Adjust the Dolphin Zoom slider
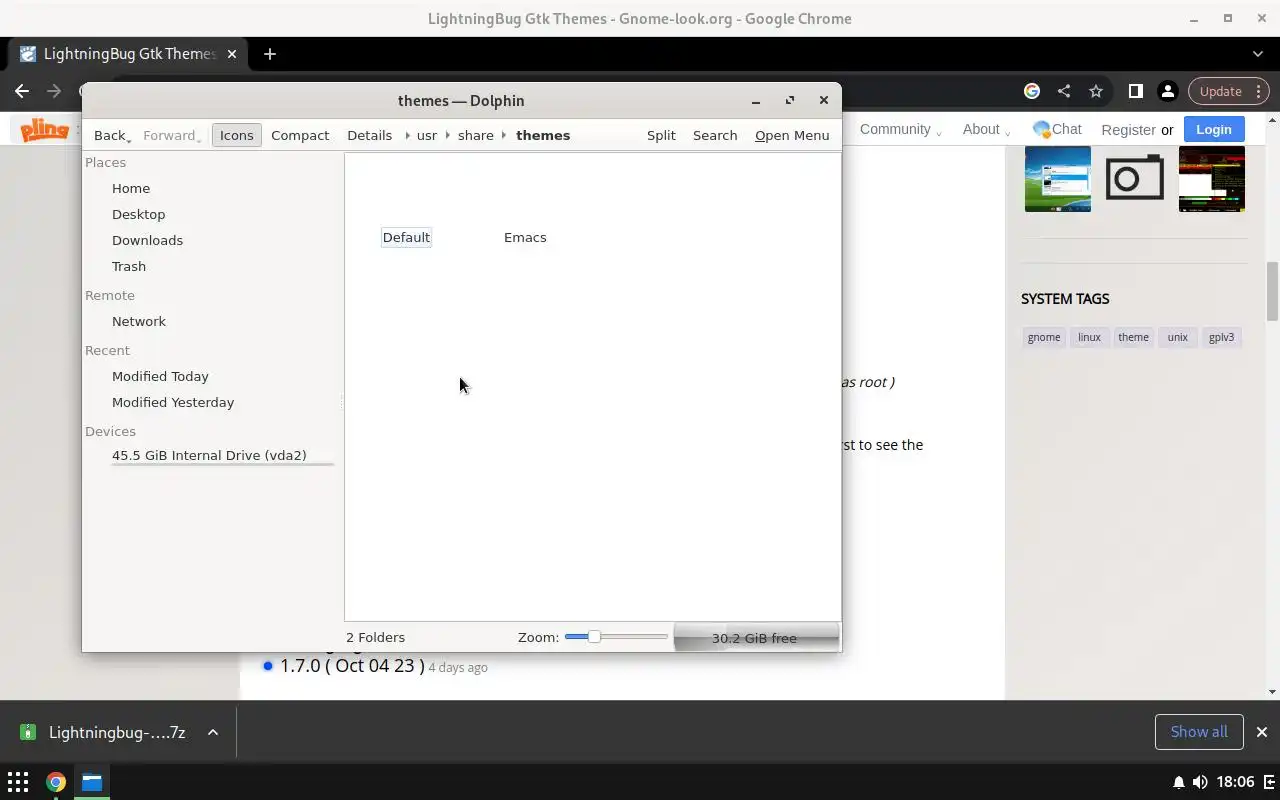 point(616,637)
